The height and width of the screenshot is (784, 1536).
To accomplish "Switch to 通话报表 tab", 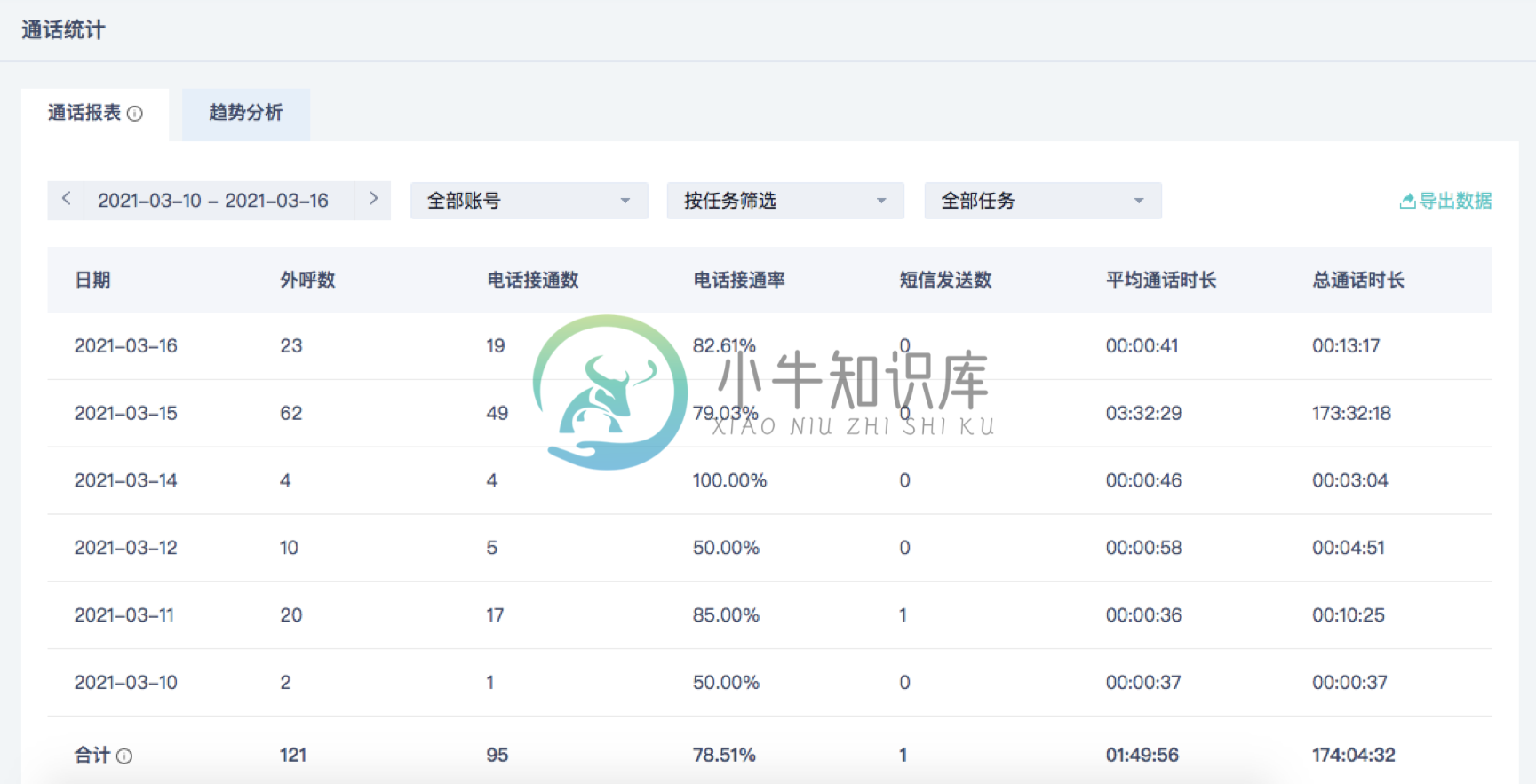I will [x=95, y=114].
